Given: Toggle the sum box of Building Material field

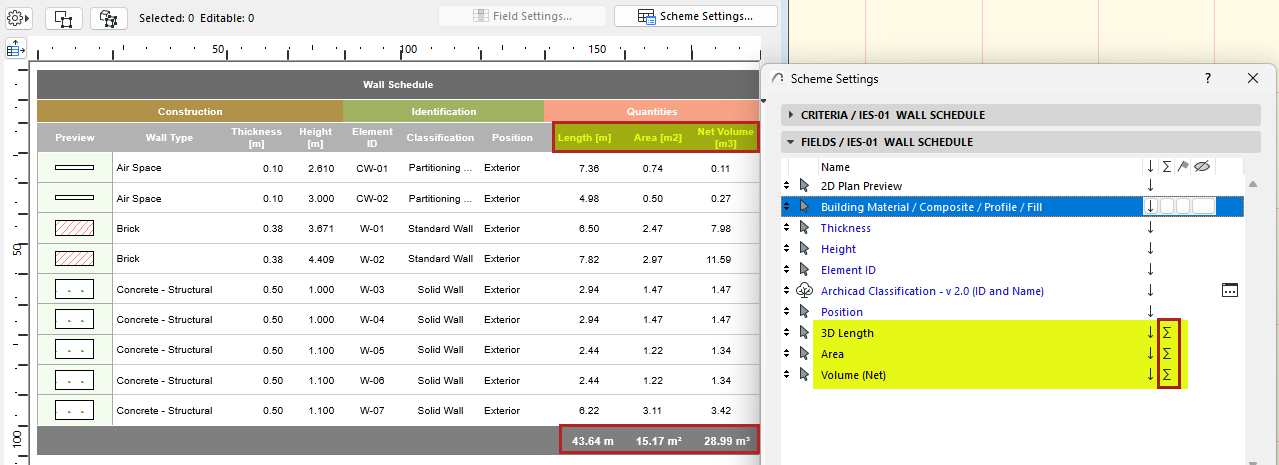Looking at the screenshot, I should 1167,207.
